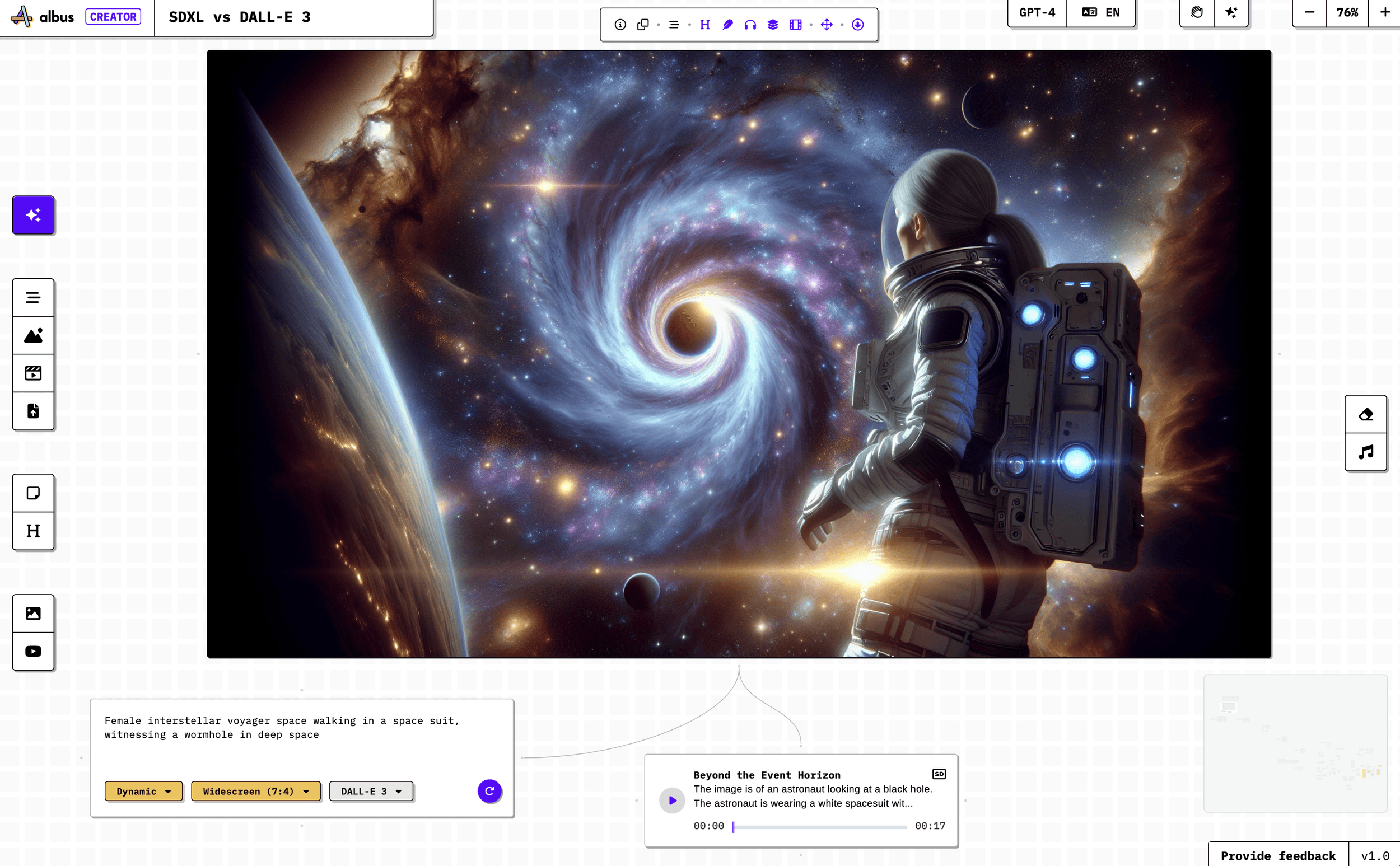Click the headphones audio icon
The width and height of the screenshot is (1400, 866).
[750, 25]
